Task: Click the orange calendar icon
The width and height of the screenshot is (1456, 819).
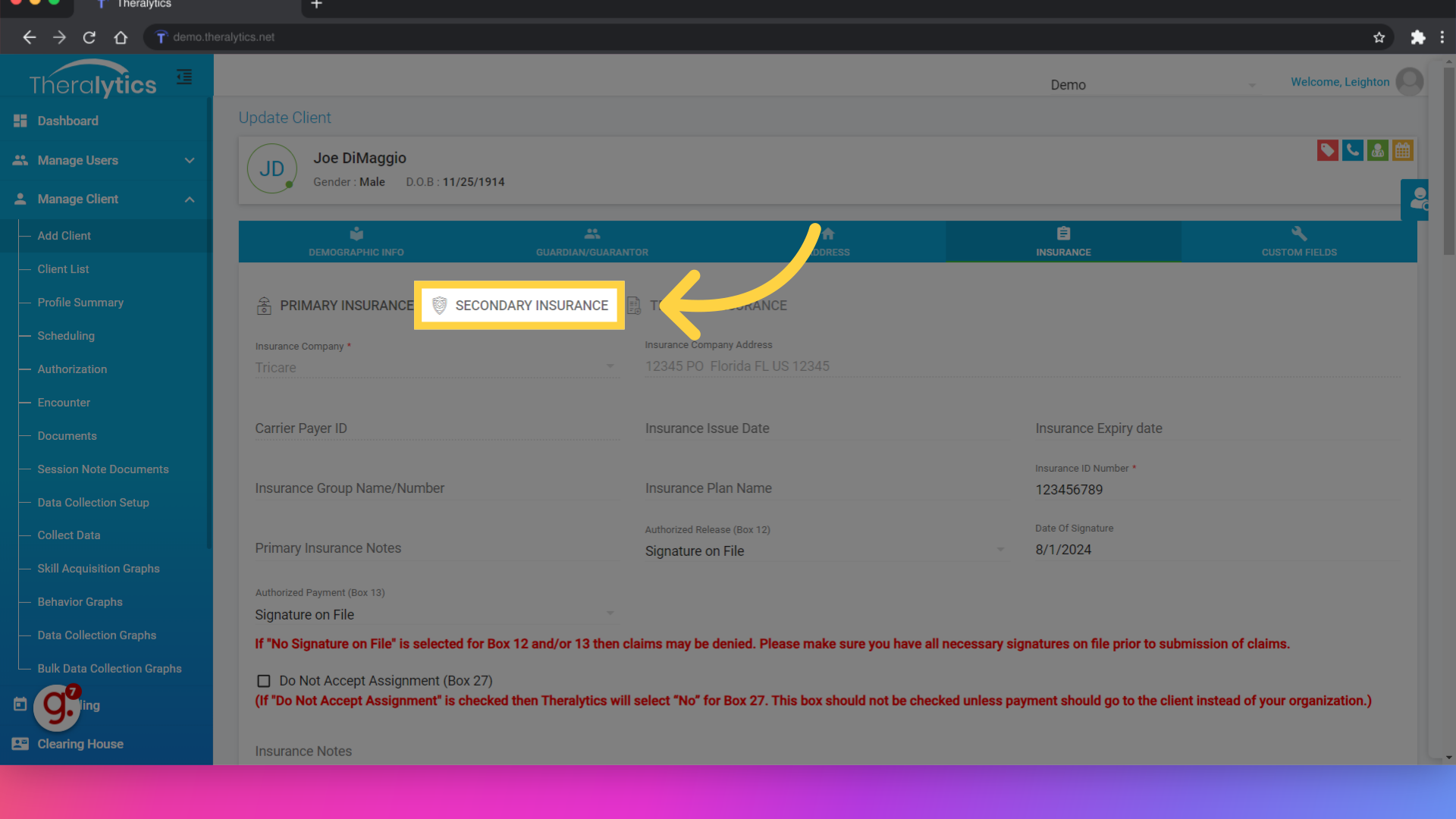Action: (1403, 150)
